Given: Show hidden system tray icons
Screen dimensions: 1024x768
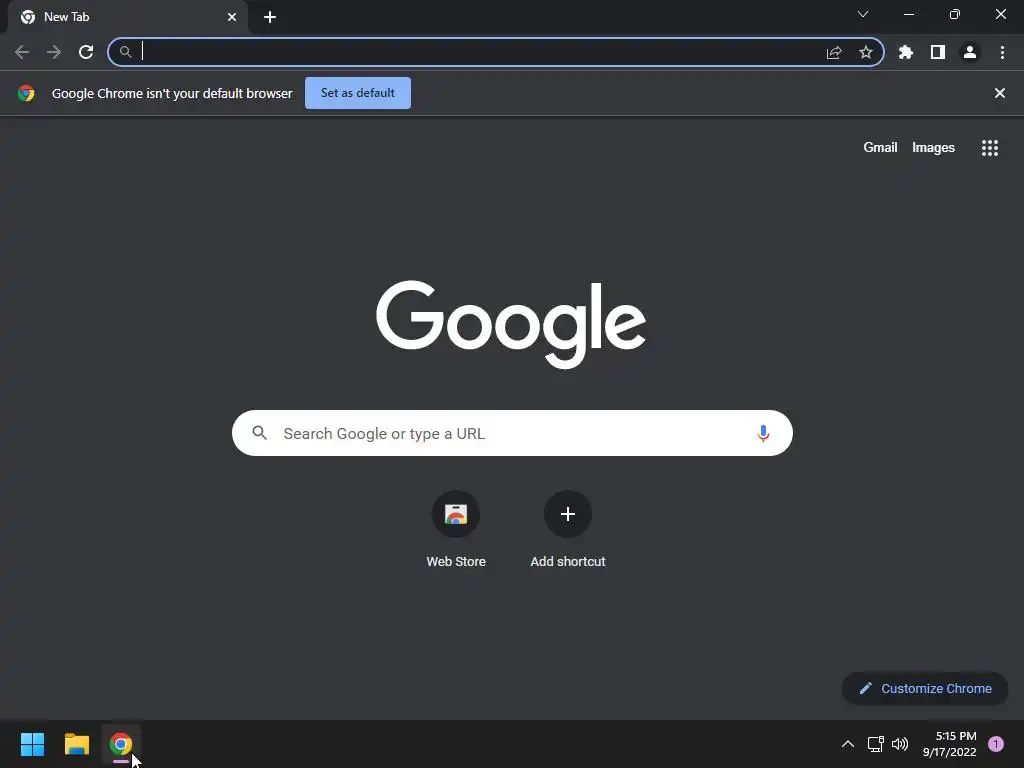Looking at the screenshot, I should click(x=848, y=744).
